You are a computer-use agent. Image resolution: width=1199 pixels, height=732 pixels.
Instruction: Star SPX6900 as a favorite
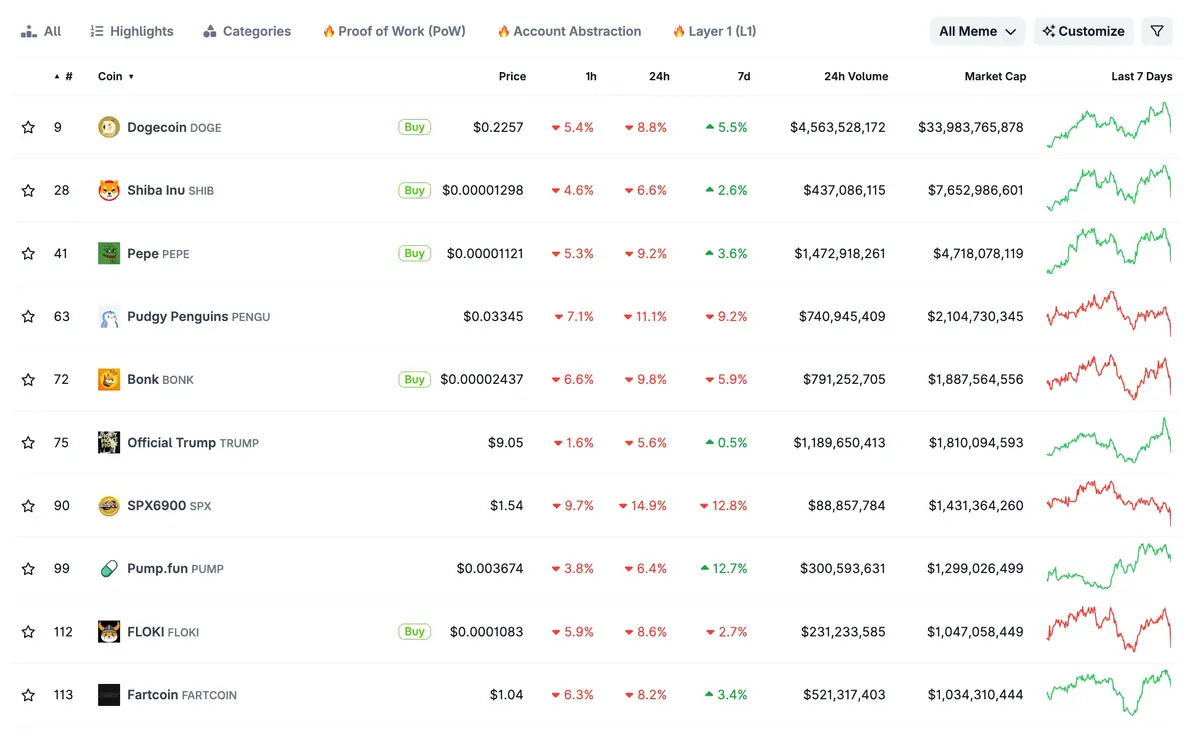(28, 505)
